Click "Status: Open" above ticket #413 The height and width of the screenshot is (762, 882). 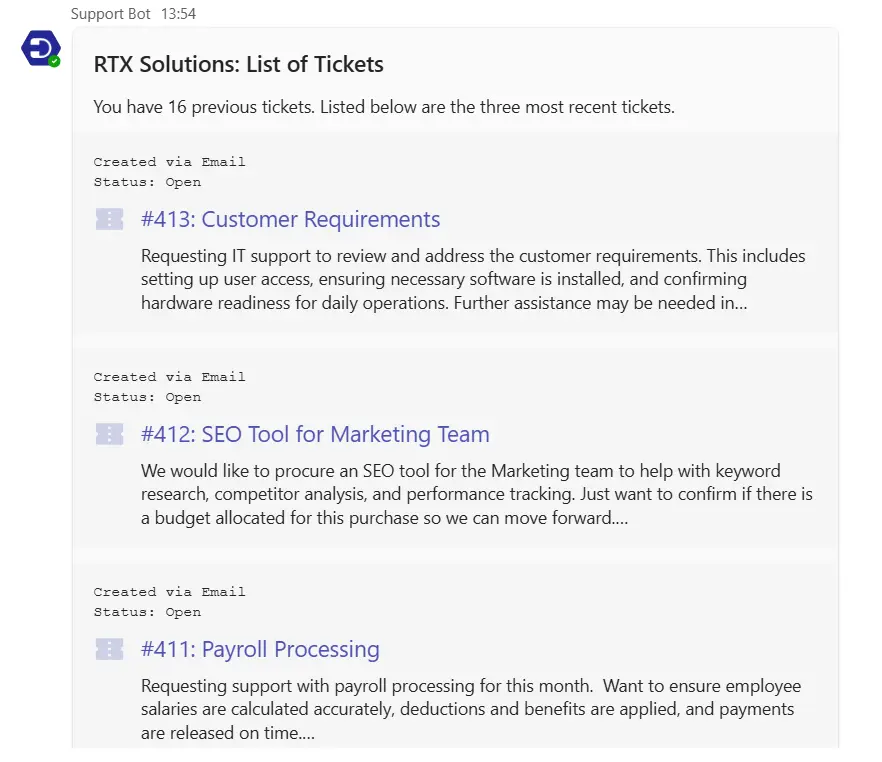[x=147, y=182]
